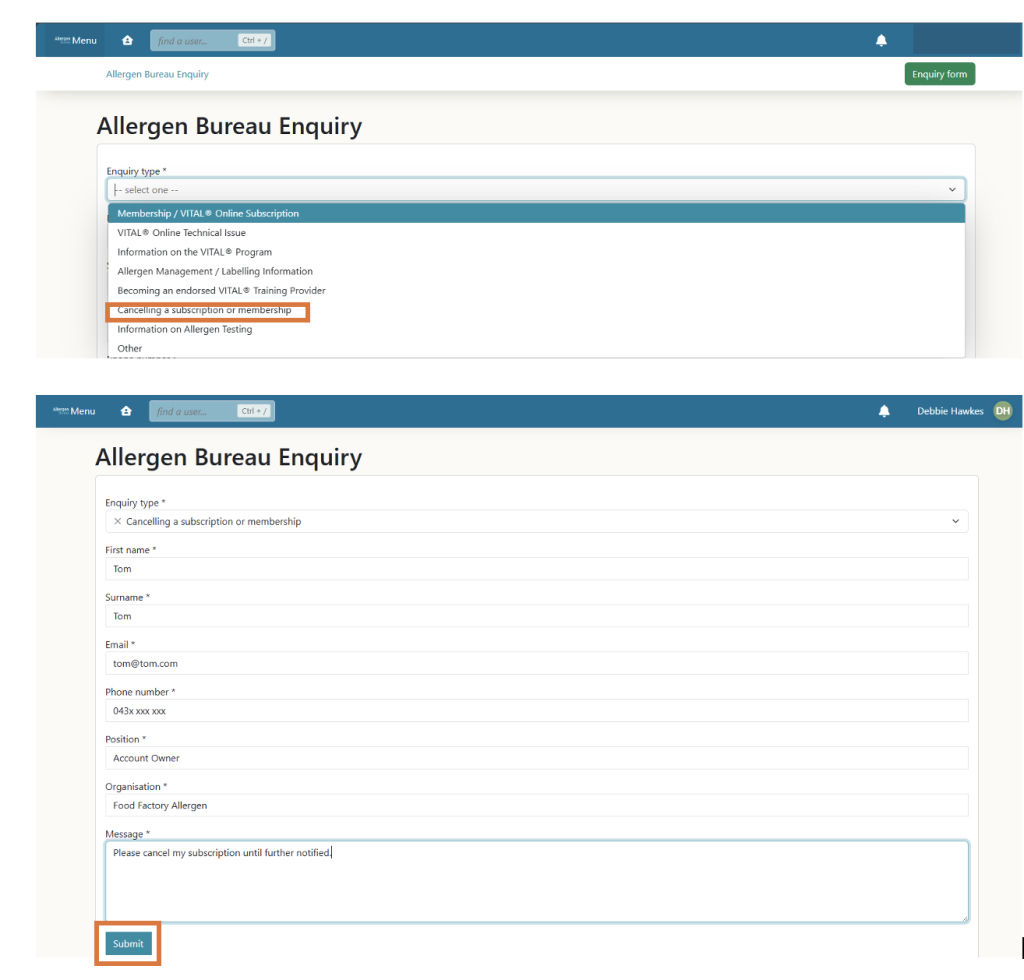
Task: Choose 'Membership / VITAL® Online Subscription' option
Action: click(x=208, y=214)
